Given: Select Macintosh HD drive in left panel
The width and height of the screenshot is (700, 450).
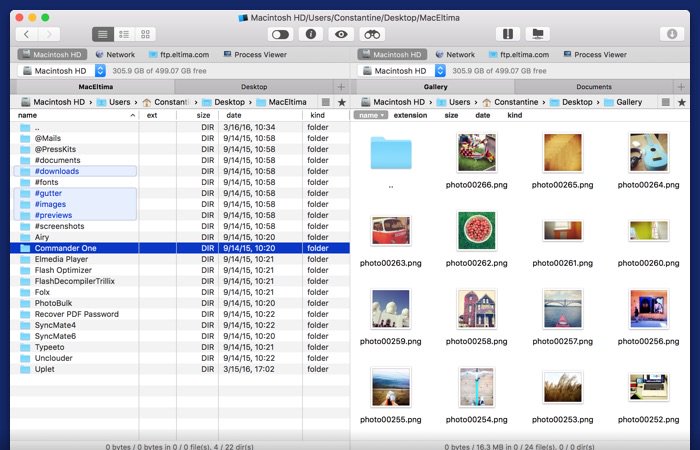Looking at the screenshot, I should (52, 54).
